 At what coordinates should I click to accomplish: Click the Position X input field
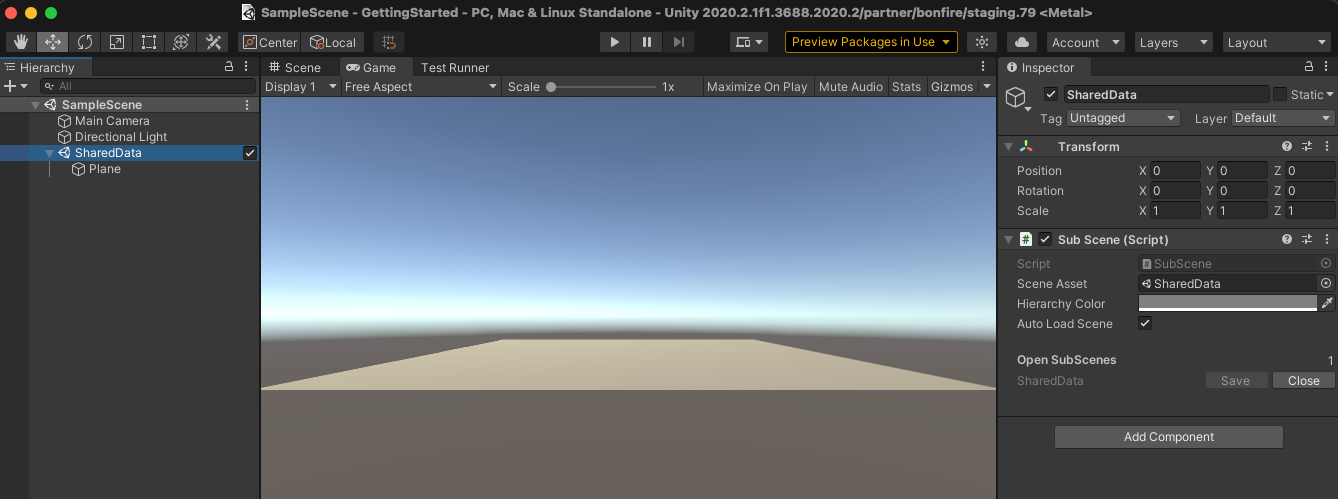[1175, 171]
